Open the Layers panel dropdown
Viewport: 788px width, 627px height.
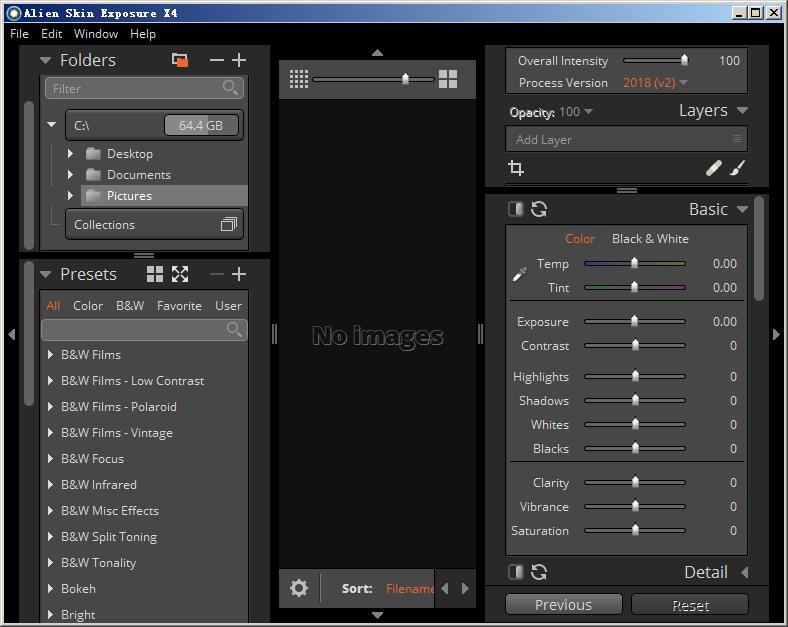click(x=743, y=111)
